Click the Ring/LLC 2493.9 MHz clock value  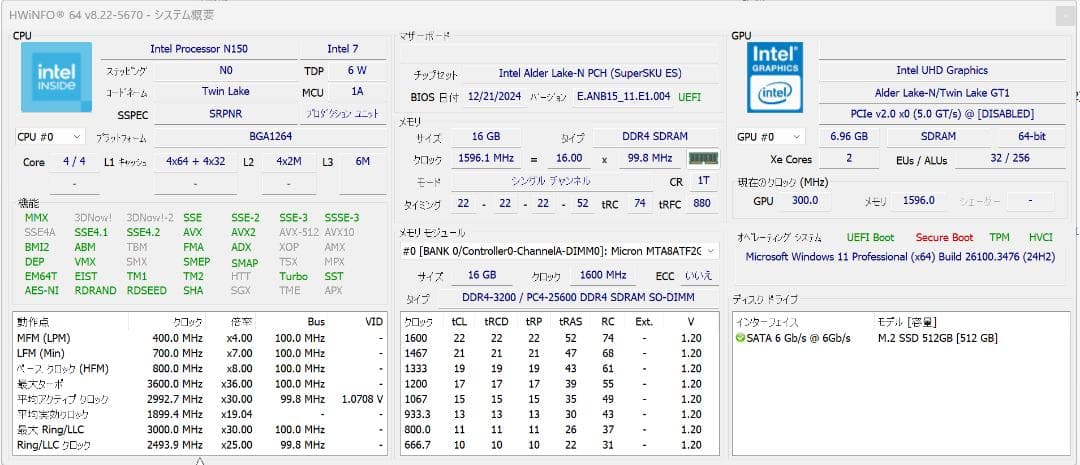(x=175, y=445)
